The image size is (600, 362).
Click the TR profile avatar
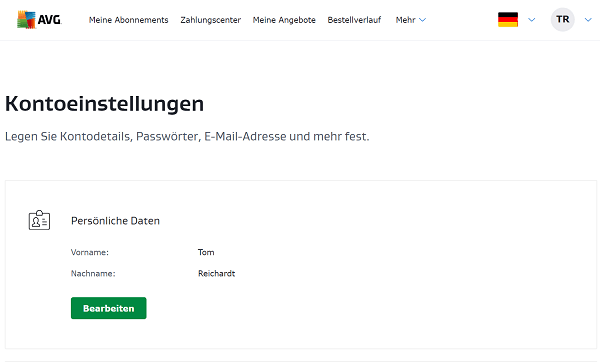point(562,20)
